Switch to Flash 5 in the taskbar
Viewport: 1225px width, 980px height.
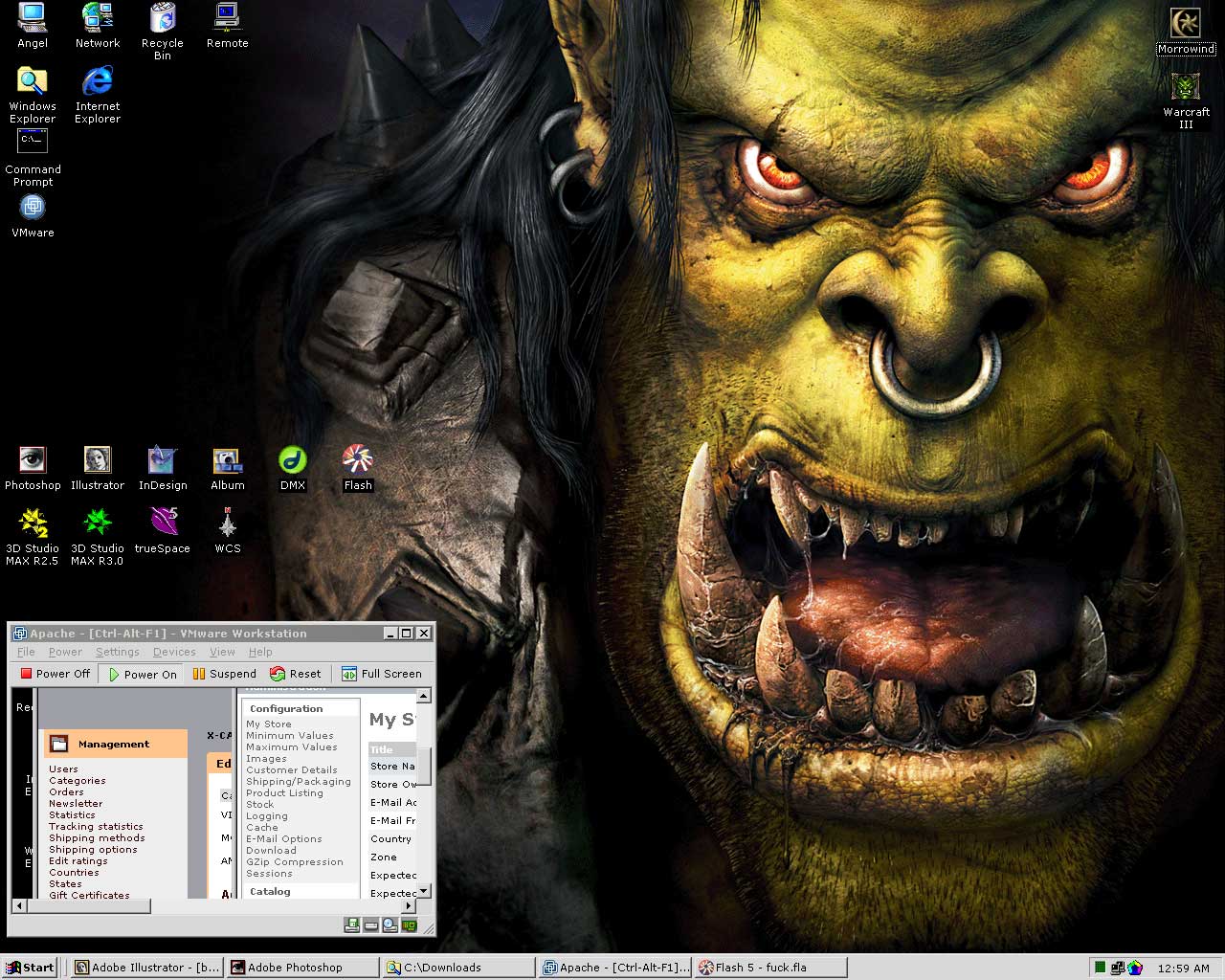pyautogui.click(x=771, y=968)
